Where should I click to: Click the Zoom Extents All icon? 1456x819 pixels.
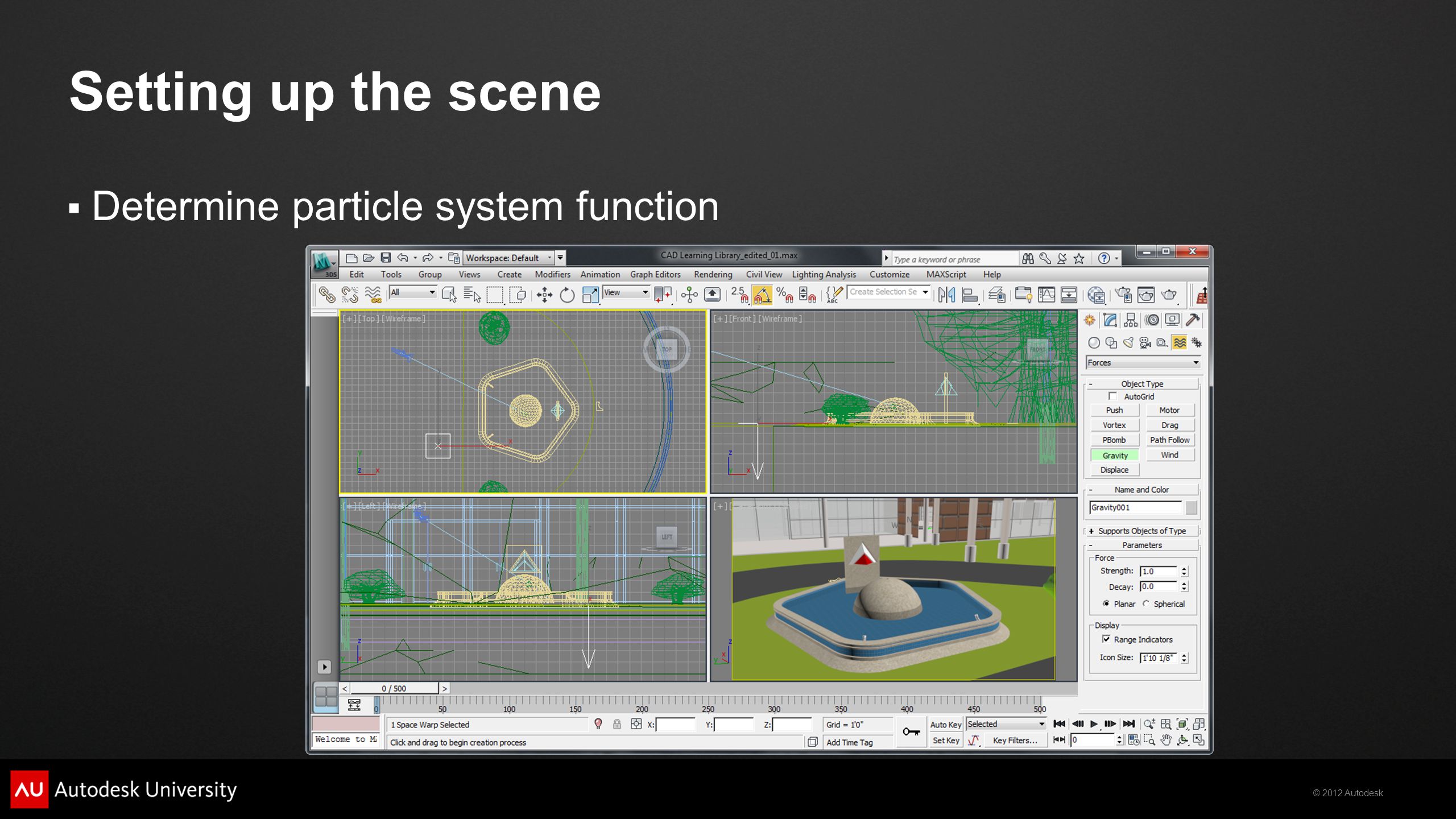coord(1198,724)
